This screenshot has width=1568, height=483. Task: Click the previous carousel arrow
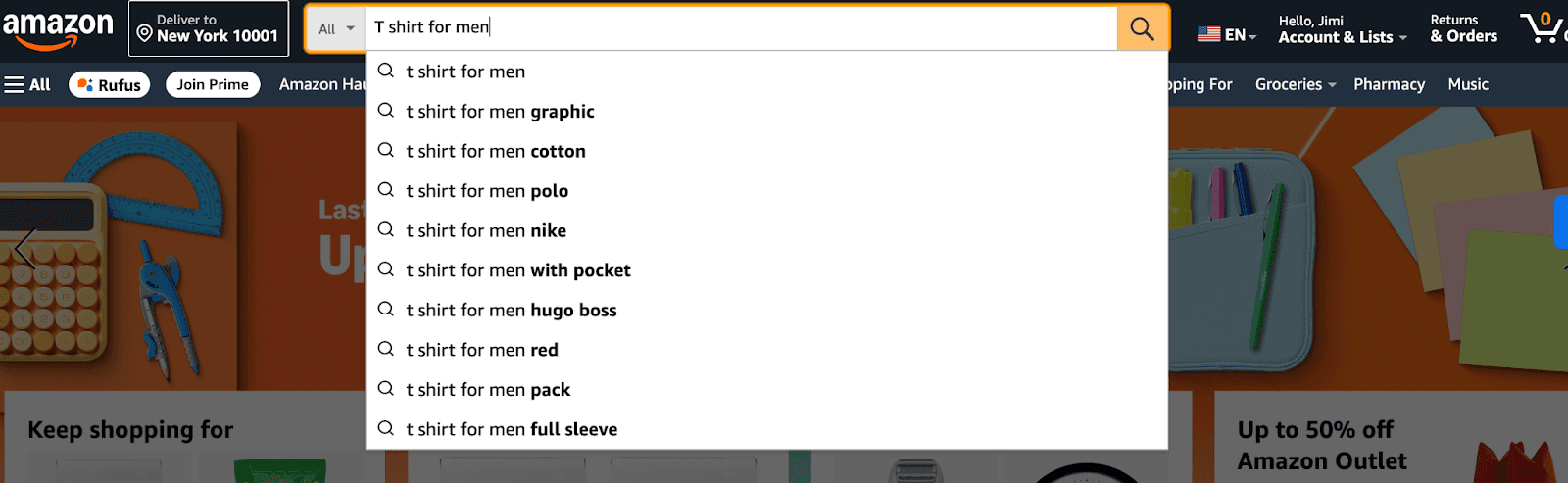pos(25,249)
